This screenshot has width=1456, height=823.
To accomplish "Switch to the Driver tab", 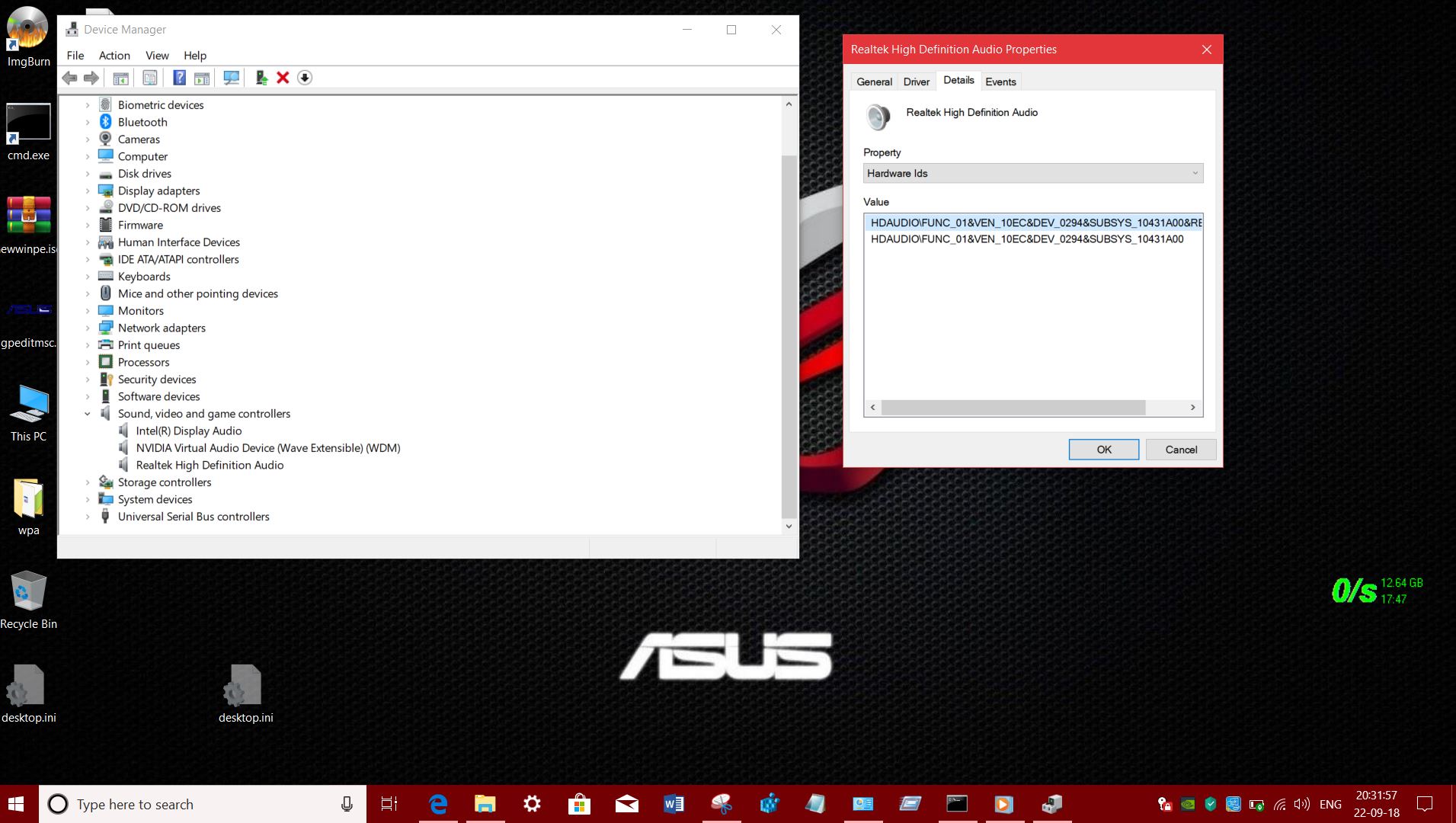I will (x=917, y=82).
